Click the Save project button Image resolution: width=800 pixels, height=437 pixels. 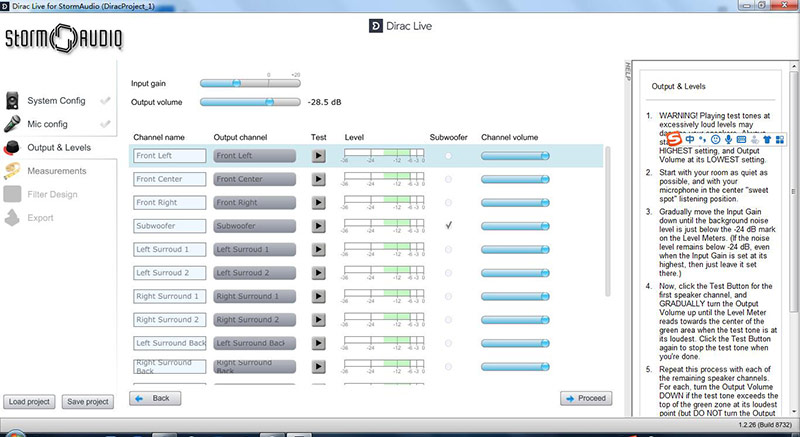[x=88, y=401]
